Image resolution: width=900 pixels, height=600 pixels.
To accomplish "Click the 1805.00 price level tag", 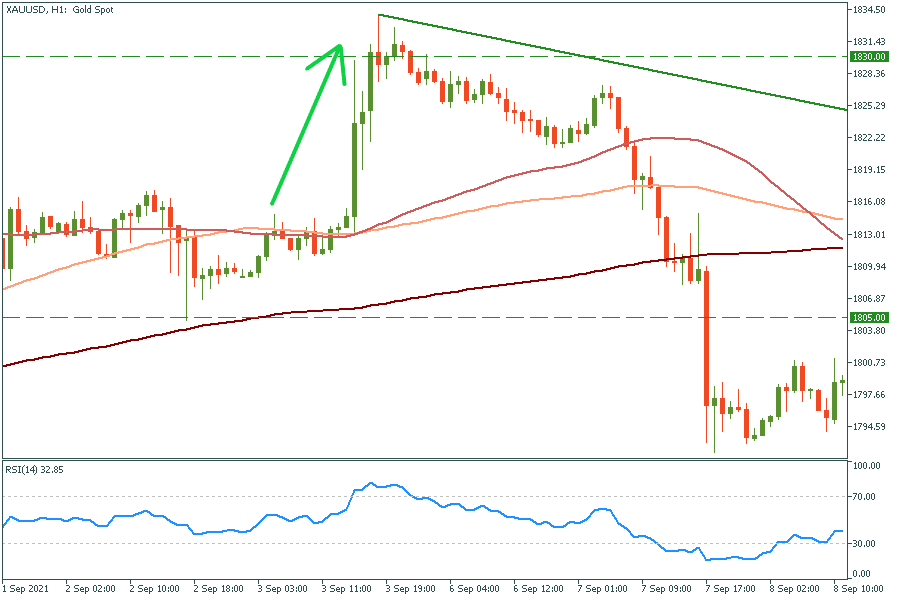I will click(x=868, y=318).
